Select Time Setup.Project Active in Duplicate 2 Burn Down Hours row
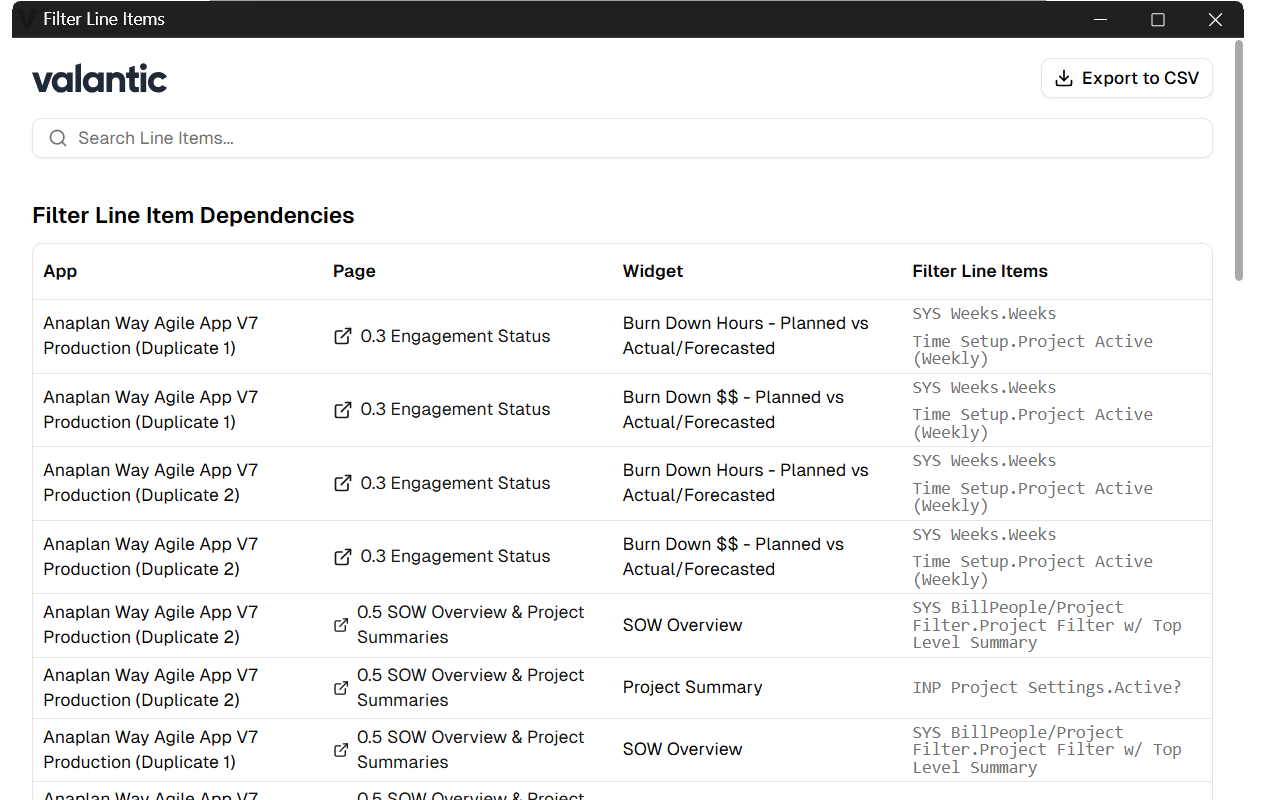Screen dimensions: 1280x800 pyautogui.click(x=1033, y=497)
